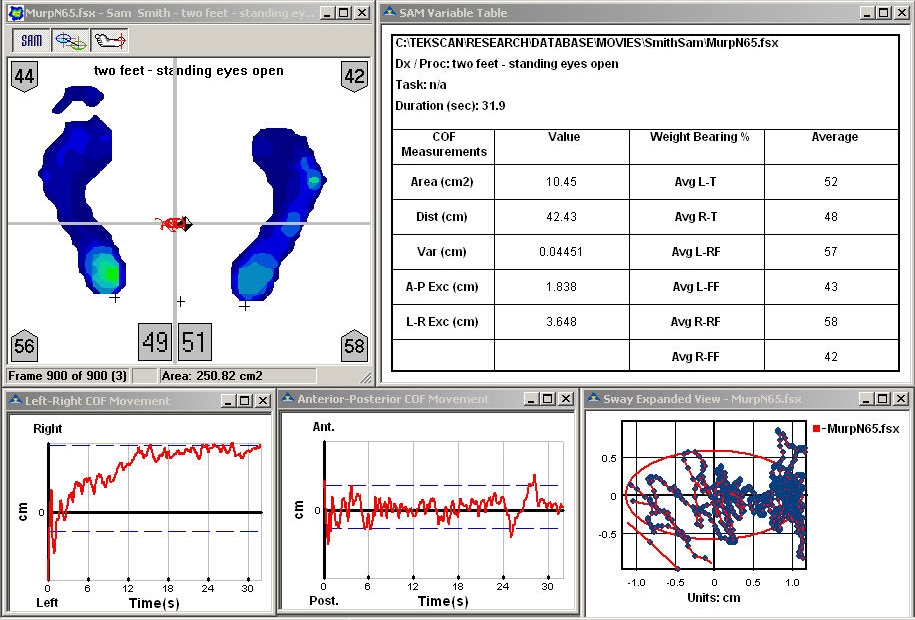Click the window resize grip corner
This screenshot has height=620, width=915.
coord(366,377)
